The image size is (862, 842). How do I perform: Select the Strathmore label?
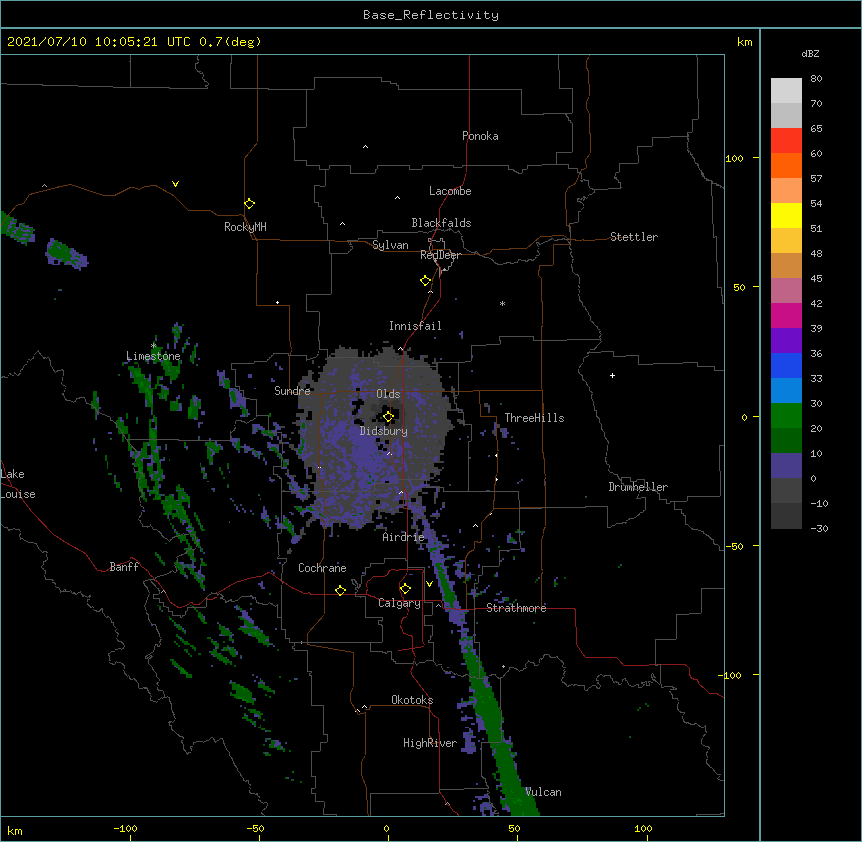click(x=516, y=608)
